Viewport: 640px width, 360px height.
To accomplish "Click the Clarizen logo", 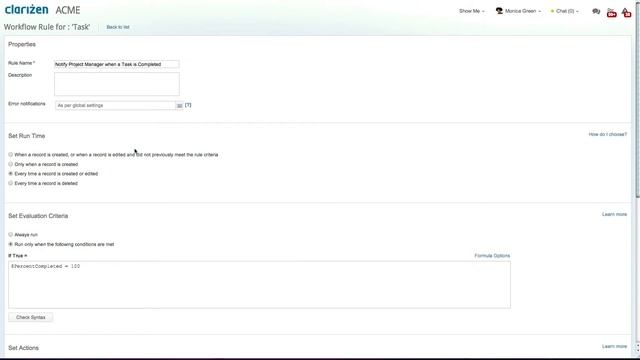I will point(27,9).
